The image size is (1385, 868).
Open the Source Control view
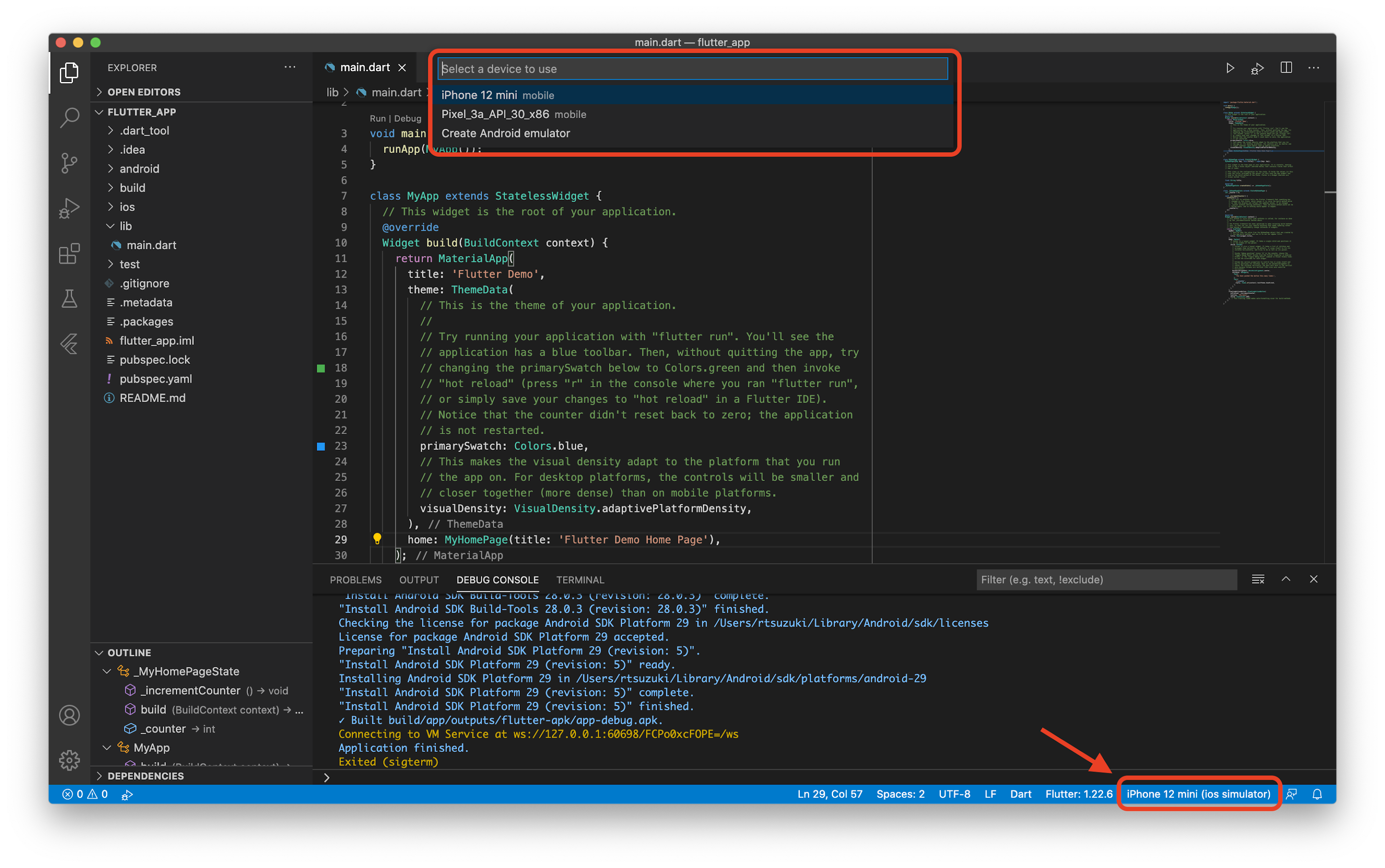point(69,163)
